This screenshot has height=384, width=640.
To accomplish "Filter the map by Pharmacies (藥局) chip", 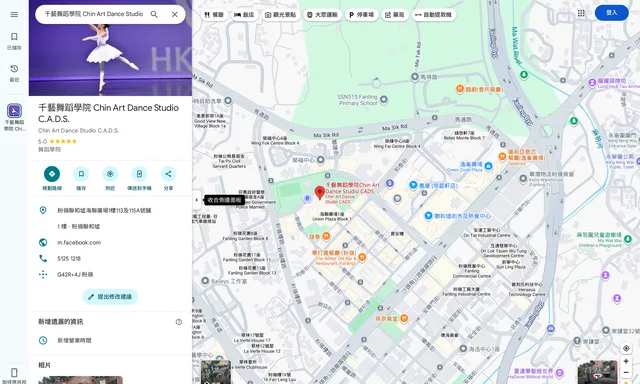I will coord(395,15).
